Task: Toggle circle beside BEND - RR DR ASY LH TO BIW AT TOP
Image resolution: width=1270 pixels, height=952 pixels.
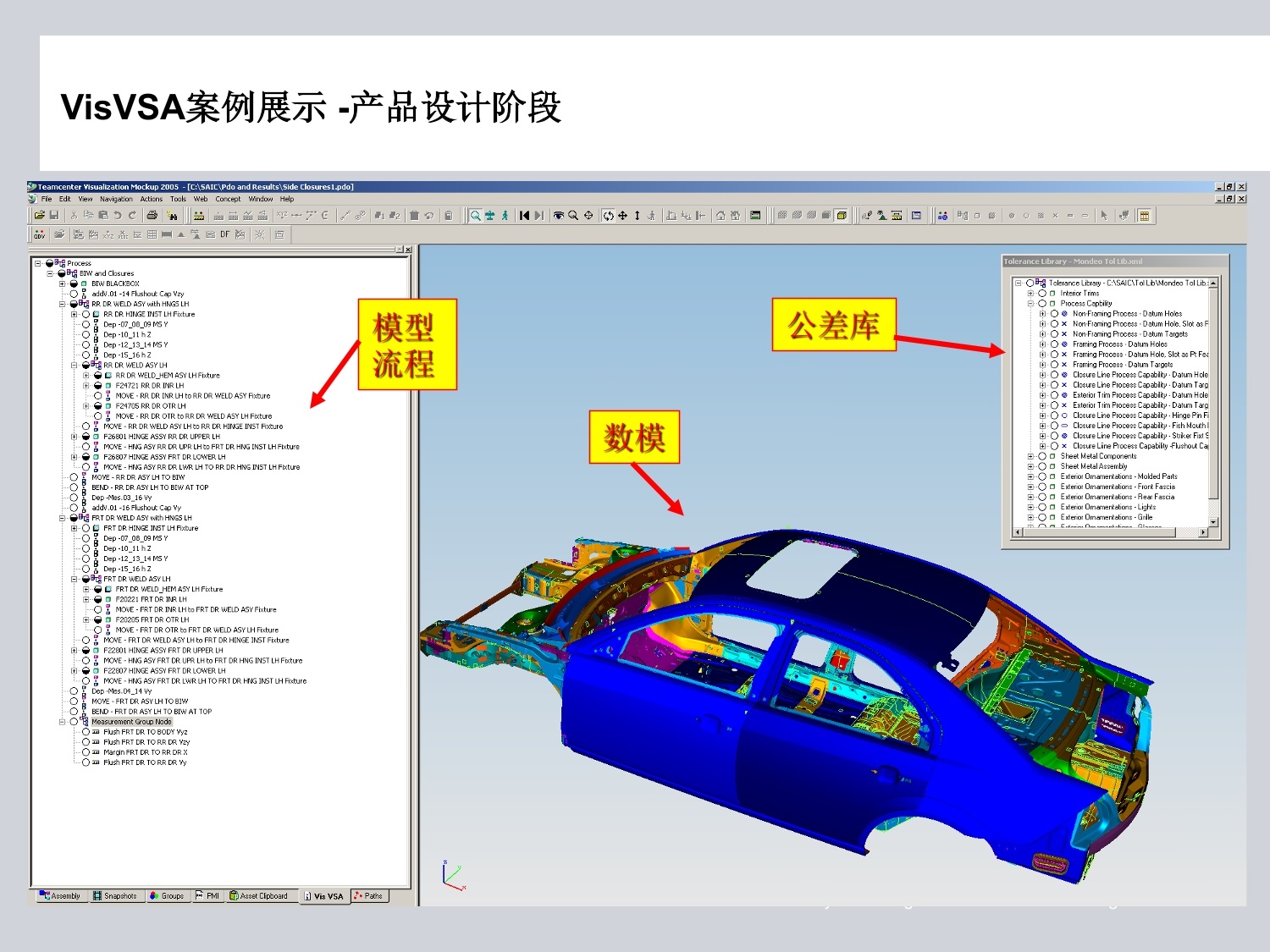Action: (x=74, y=487)
